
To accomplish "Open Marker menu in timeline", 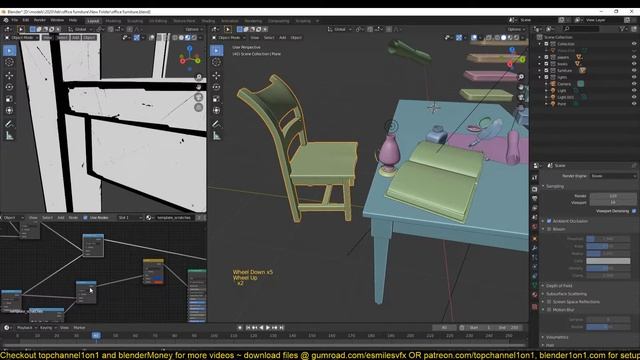I will 79,328.
